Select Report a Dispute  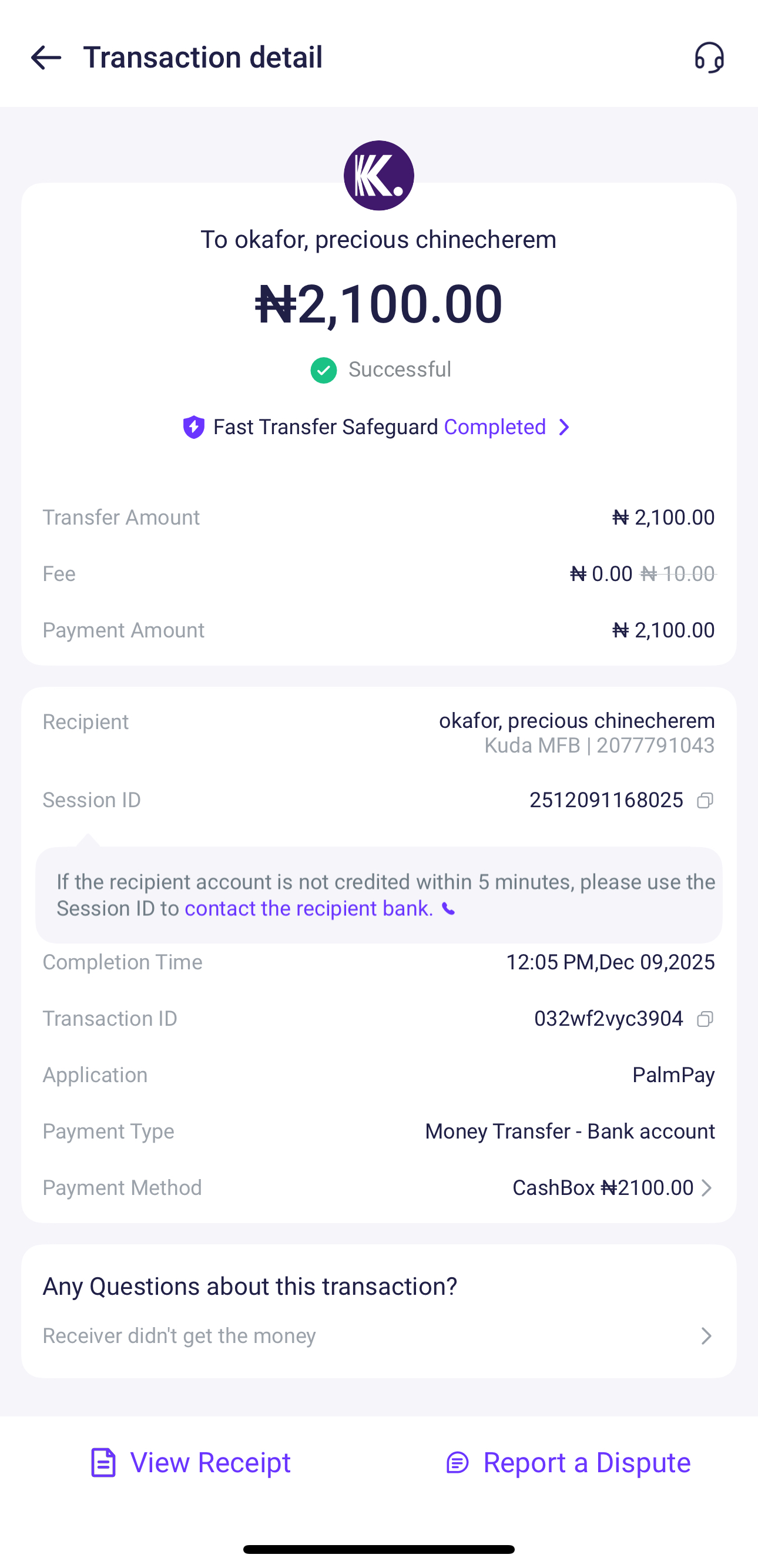pyautogui.click(x=586, y=1463)
